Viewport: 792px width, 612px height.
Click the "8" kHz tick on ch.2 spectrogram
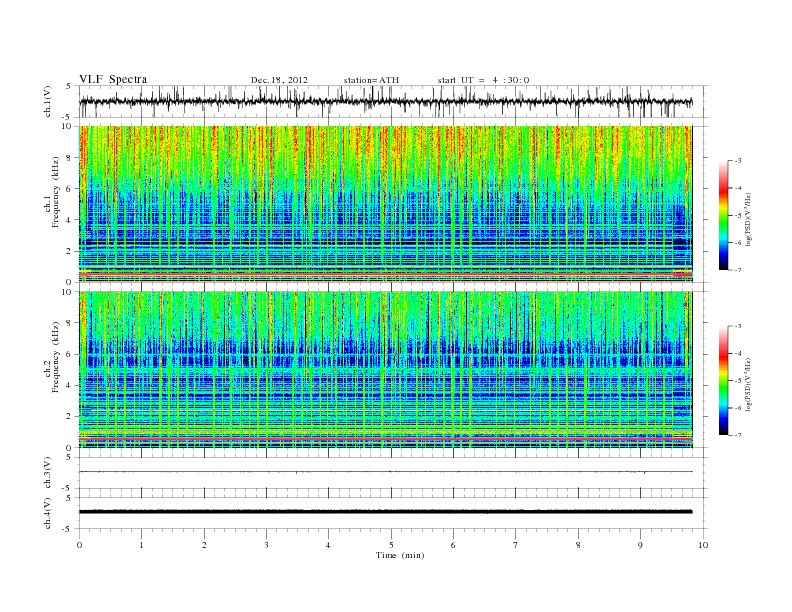coord(70,323)
